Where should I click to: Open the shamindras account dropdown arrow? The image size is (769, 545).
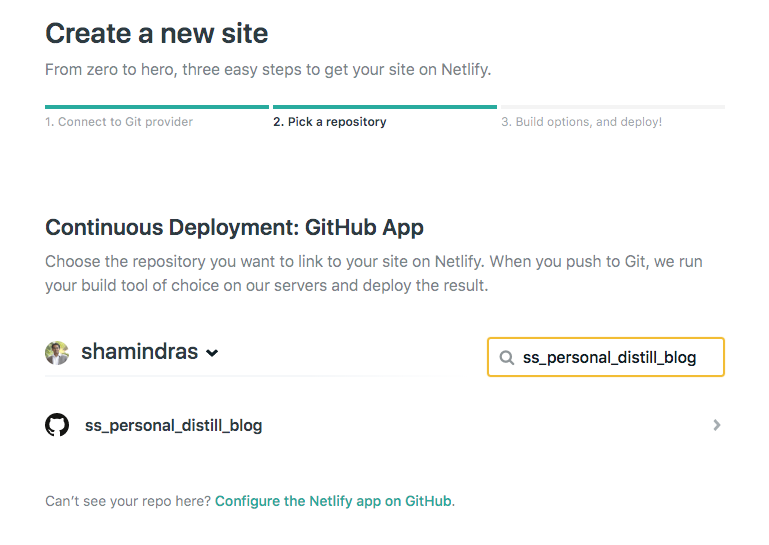(x=212, y=353)
